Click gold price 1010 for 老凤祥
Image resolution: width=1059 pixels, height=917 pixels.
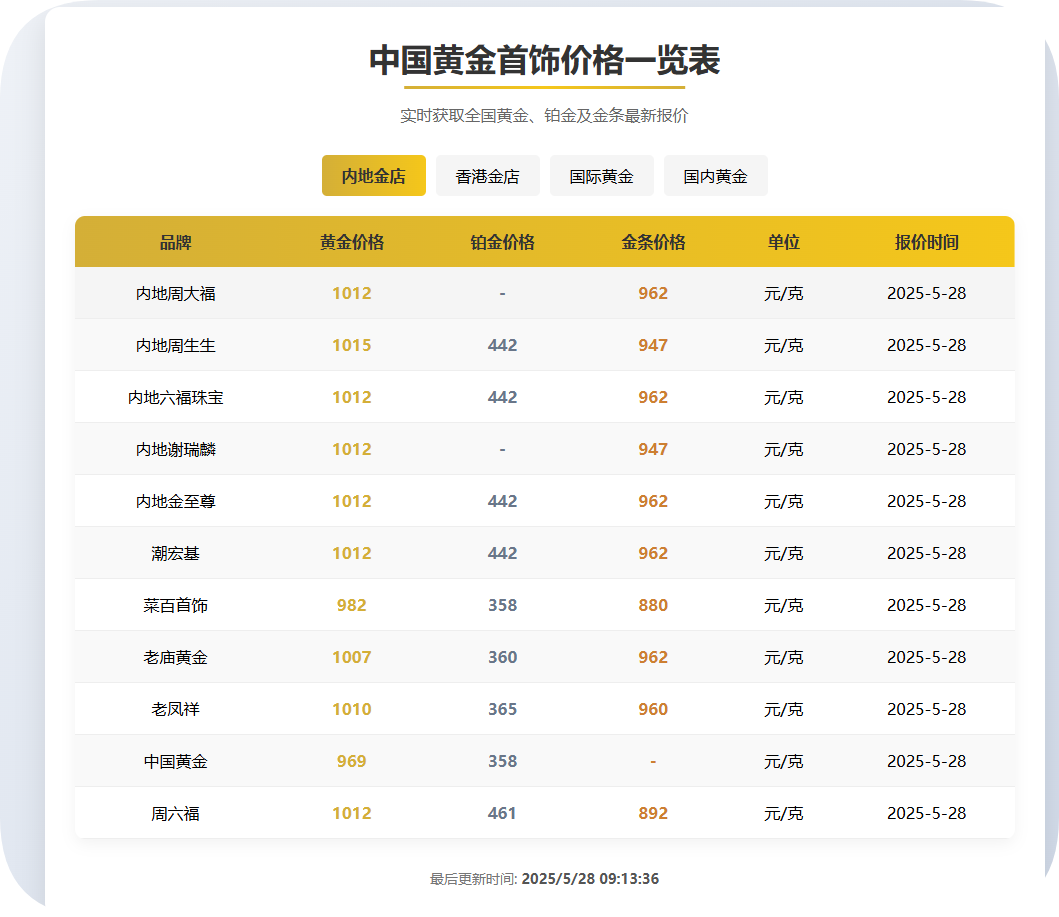click(352, 709)
